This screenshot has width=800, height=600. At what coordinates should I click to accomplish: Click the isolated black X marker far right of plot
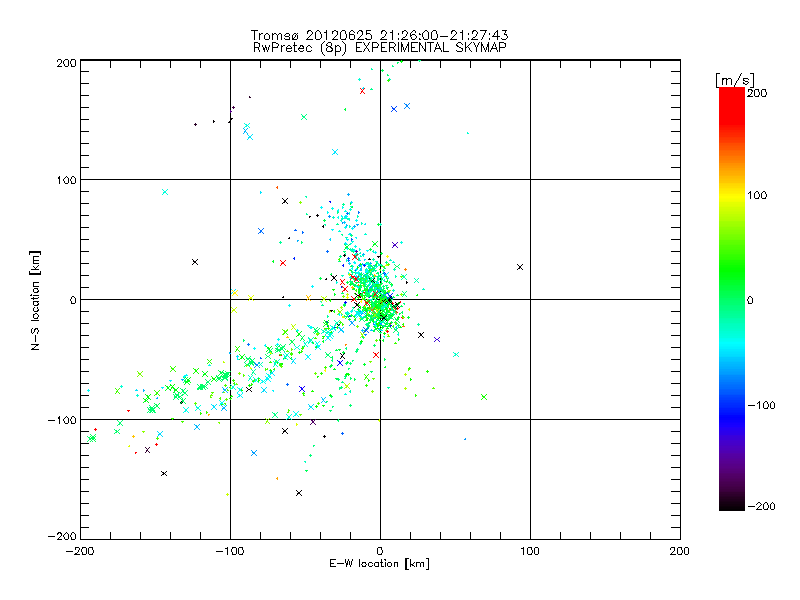[x=520, y=267]
